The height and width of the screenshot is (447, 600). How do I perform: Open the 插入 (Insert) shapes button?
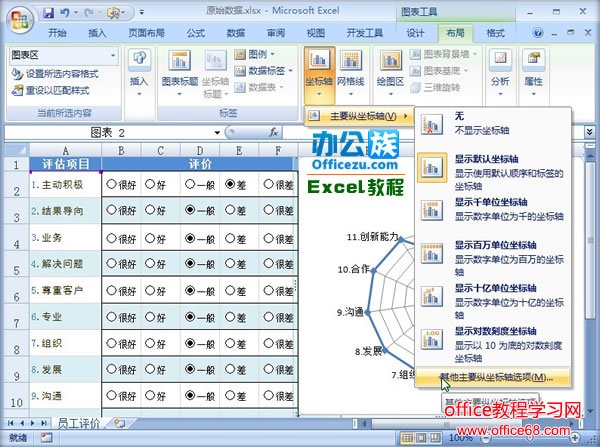pyautogui.click(x=139, y=75)
